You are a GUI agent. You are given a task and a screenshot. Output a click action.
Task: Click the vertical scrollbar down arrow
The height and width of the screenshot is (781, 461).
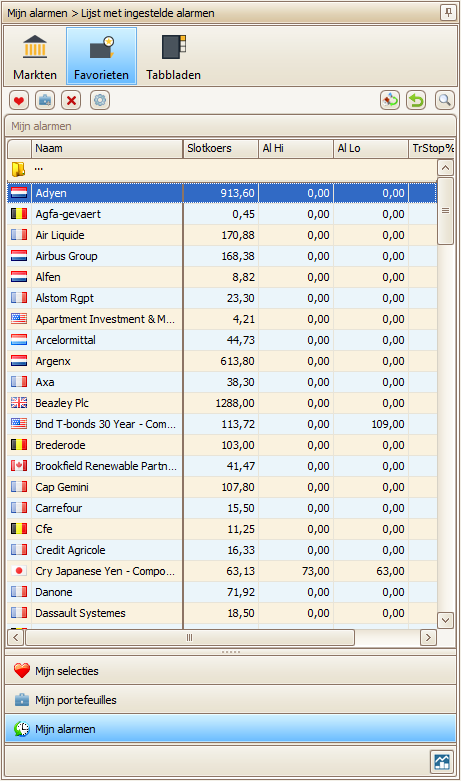coord(446,621)
